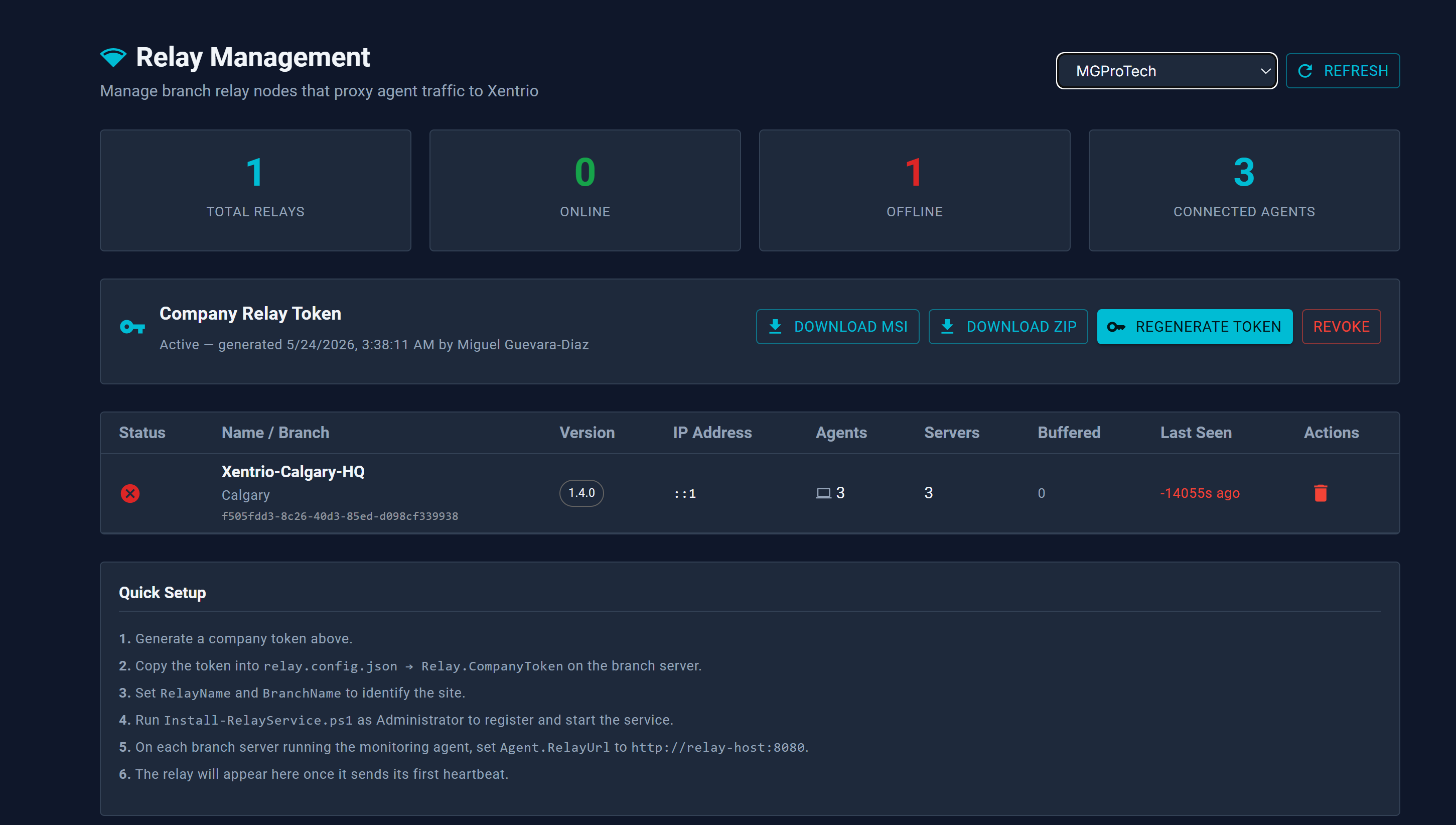Click the BranchName code text in step 3
This screenshot has height=825, width=1456.
(x=301, y=694)
